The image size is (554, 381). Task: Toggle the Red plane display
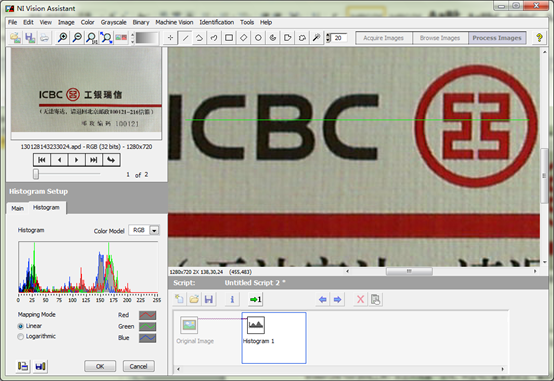[147, 315]
